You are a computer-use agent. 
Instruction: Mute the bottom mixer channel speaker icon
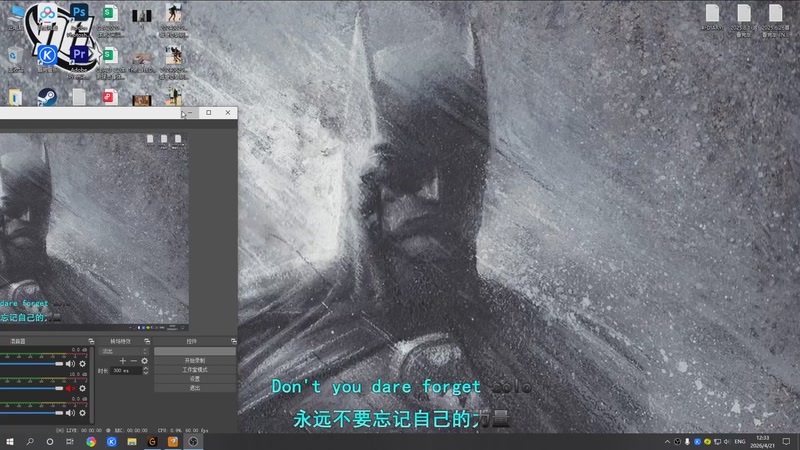[x=70, y=413]
